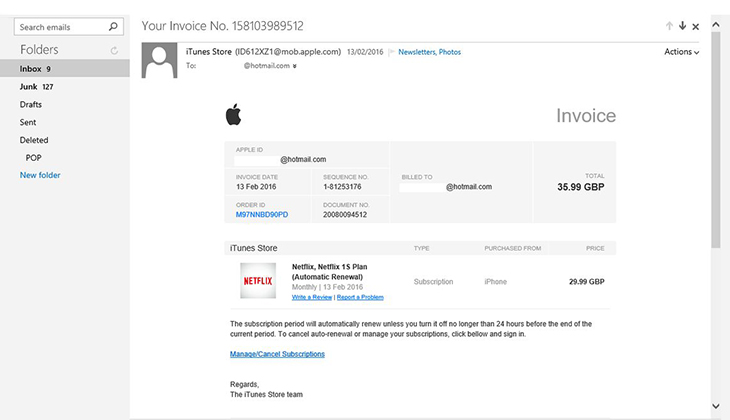Viewport: 730px width, 420px height.
Task: Click the Apple logo in invoice
Action: (233, 115)
